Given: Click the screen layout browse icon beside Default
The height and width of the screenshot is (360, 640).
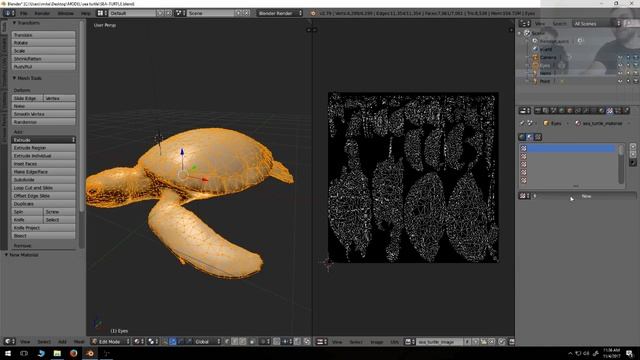Looking at the screenshot, I should (101, 13).
